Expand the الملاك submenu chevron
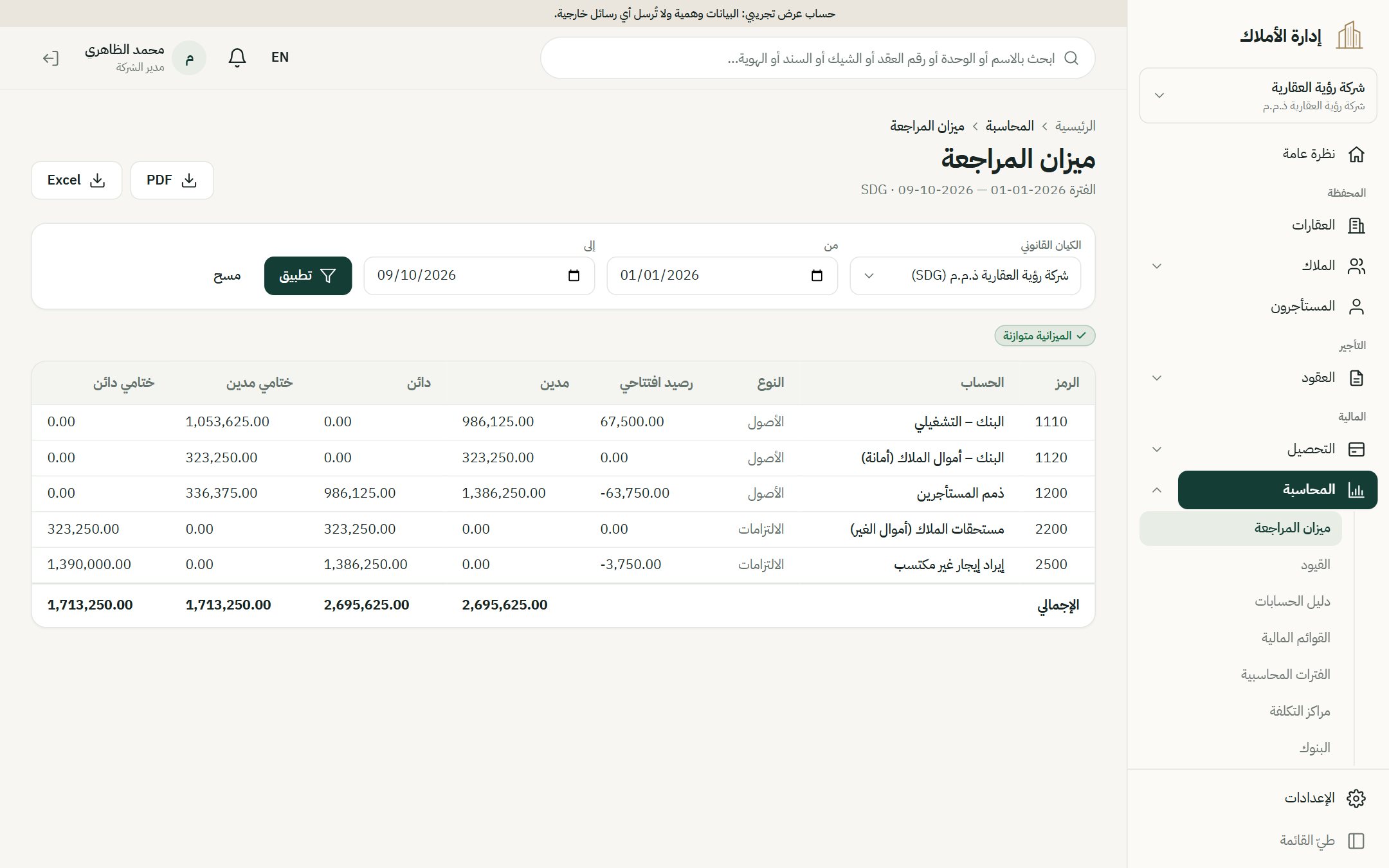 (x=1157, y=266)
